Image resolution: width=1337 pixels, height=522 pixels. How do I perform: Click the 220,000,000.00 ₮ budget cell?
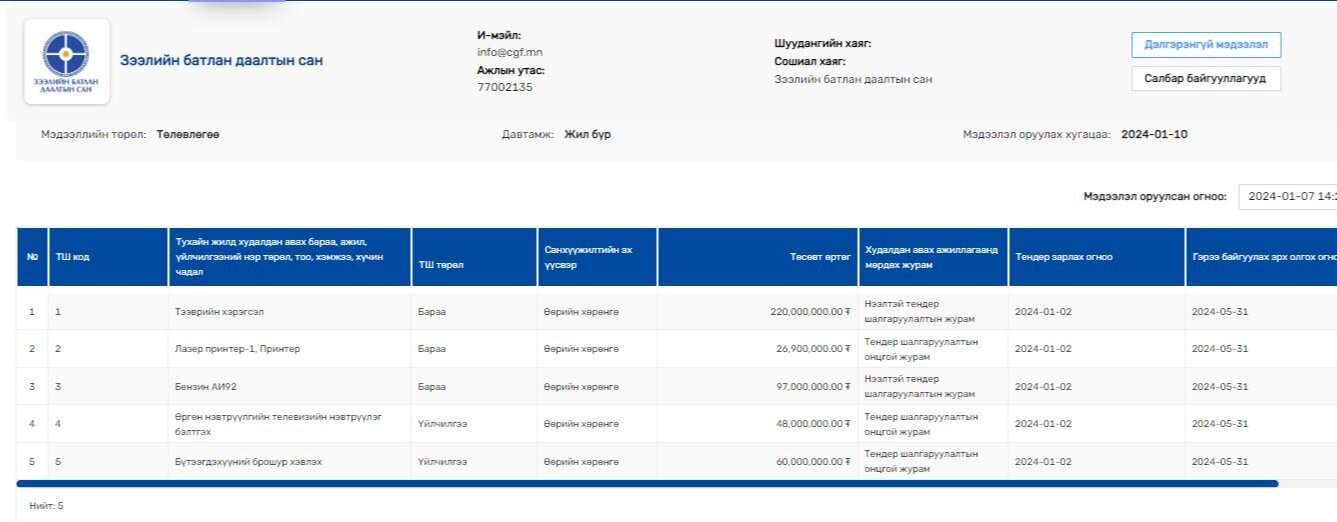[808, 312]
